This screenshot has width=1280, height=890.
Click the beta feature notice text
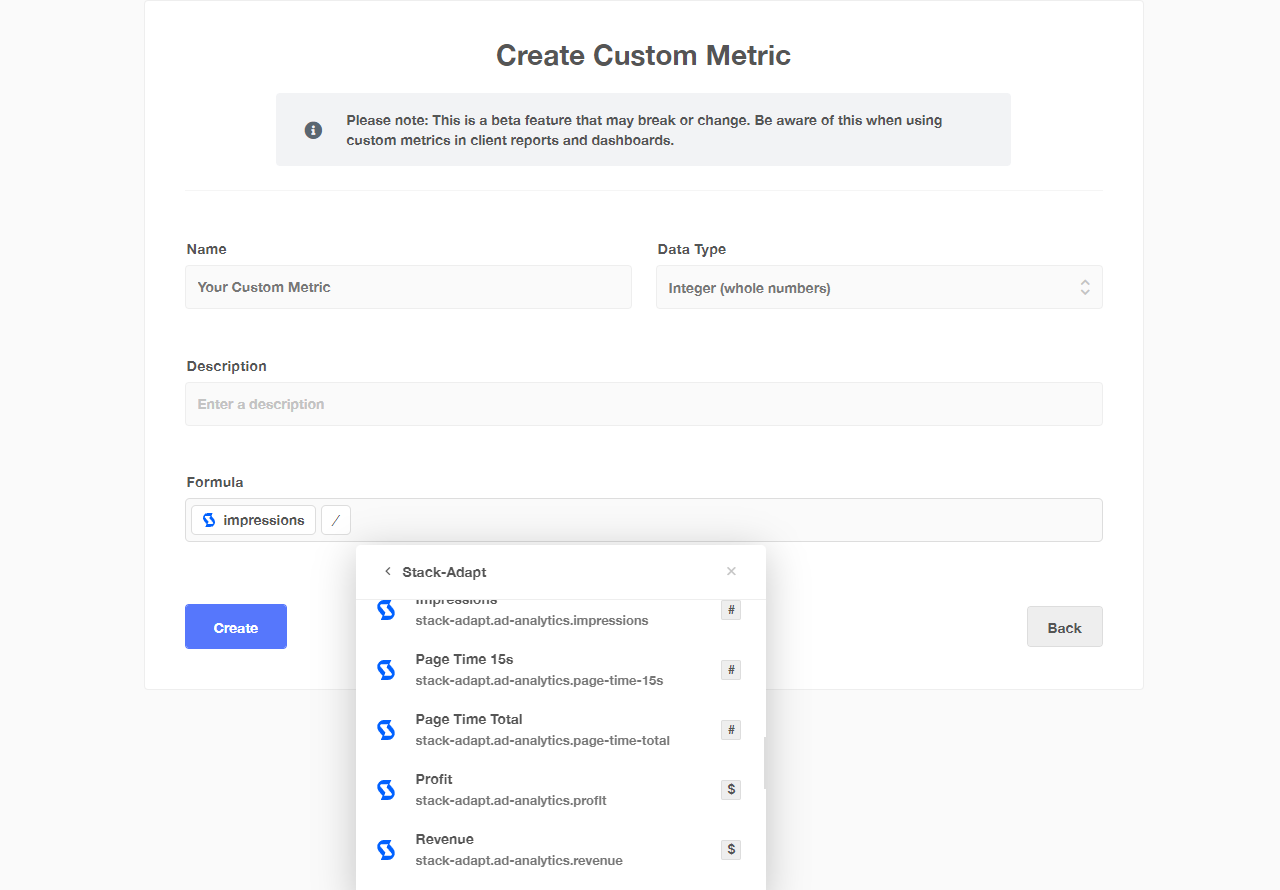(644, 130)
